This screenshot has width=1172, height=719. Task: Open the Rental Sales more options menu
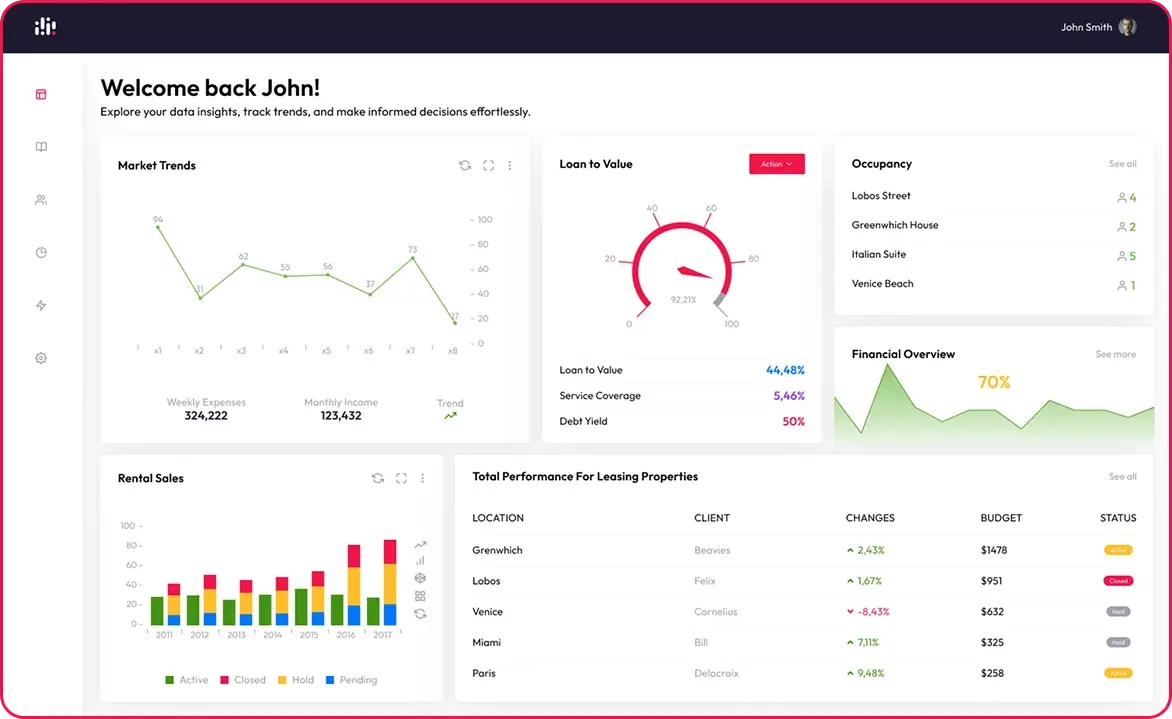pos(422,478)
